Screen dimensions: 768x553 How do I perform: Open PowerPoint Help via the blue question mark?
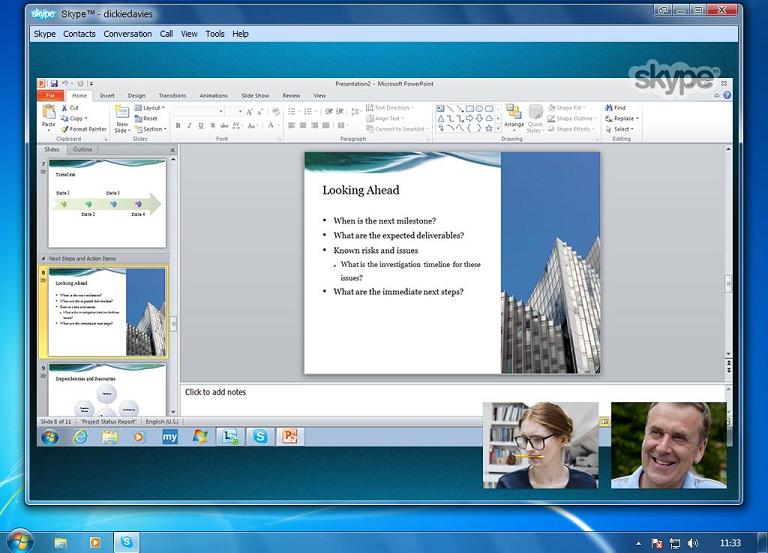pyautogui.click(x=727, y=96)
